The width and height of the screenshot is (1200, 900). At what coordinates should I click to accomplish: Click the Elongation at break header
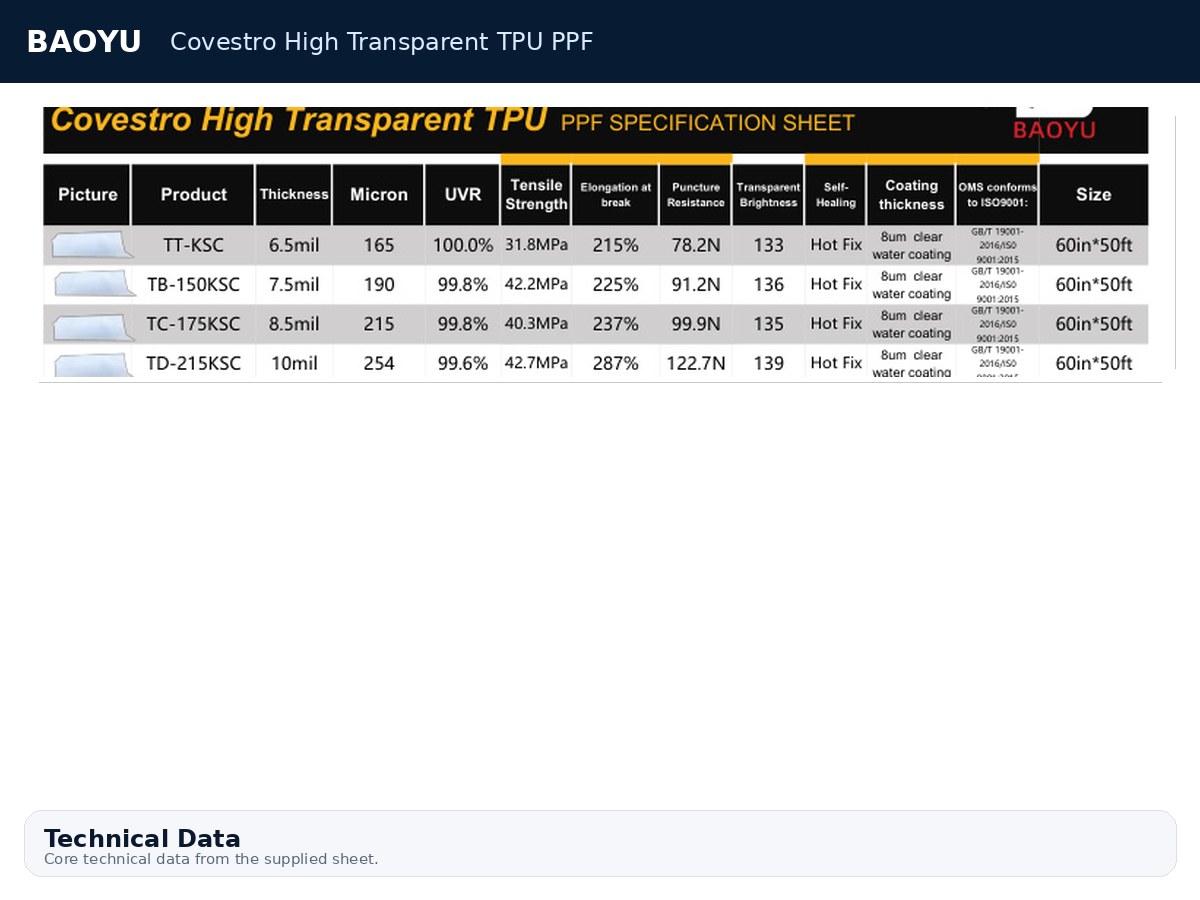click(x=615, y=194)
